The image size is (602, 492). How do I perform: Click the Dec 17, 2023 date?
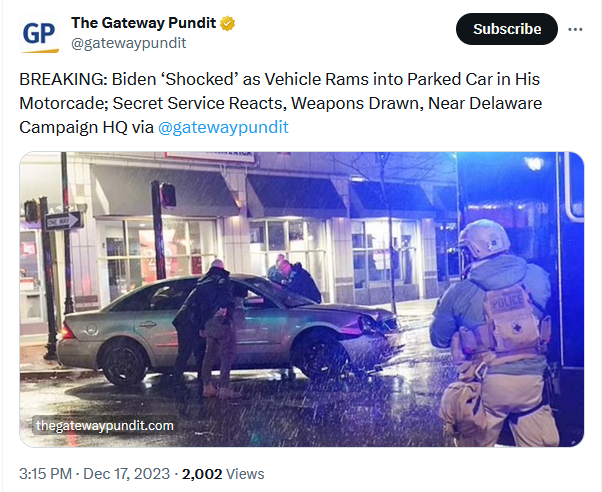point(126,474)
